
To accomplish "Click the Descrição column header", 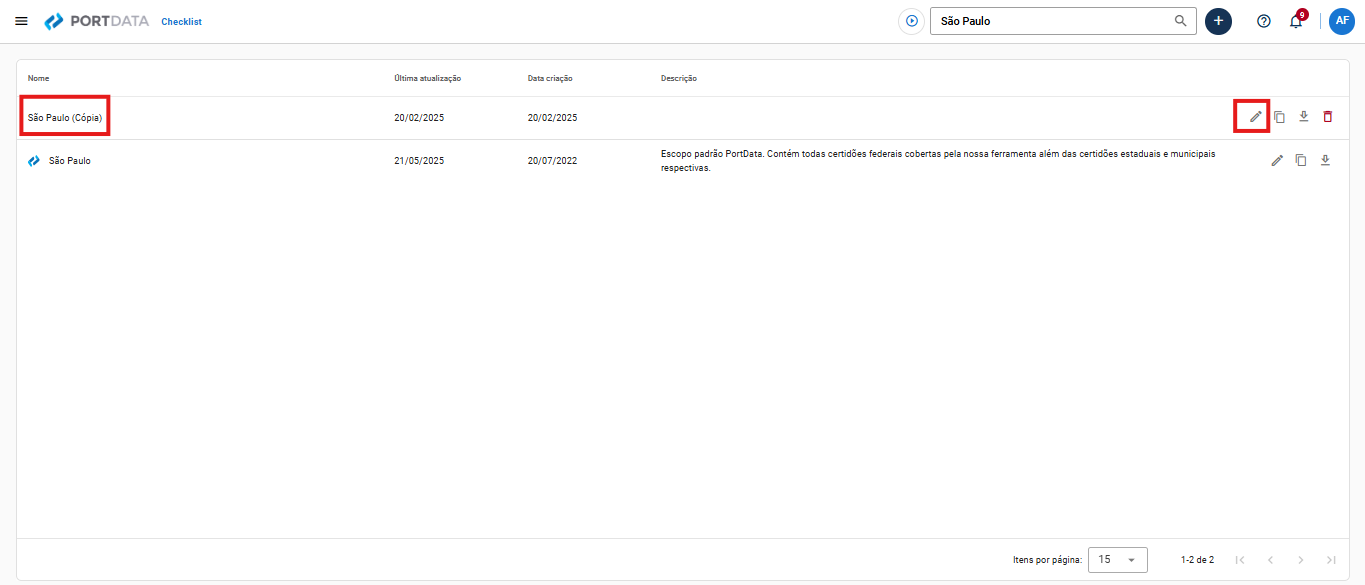I will 679,78.
